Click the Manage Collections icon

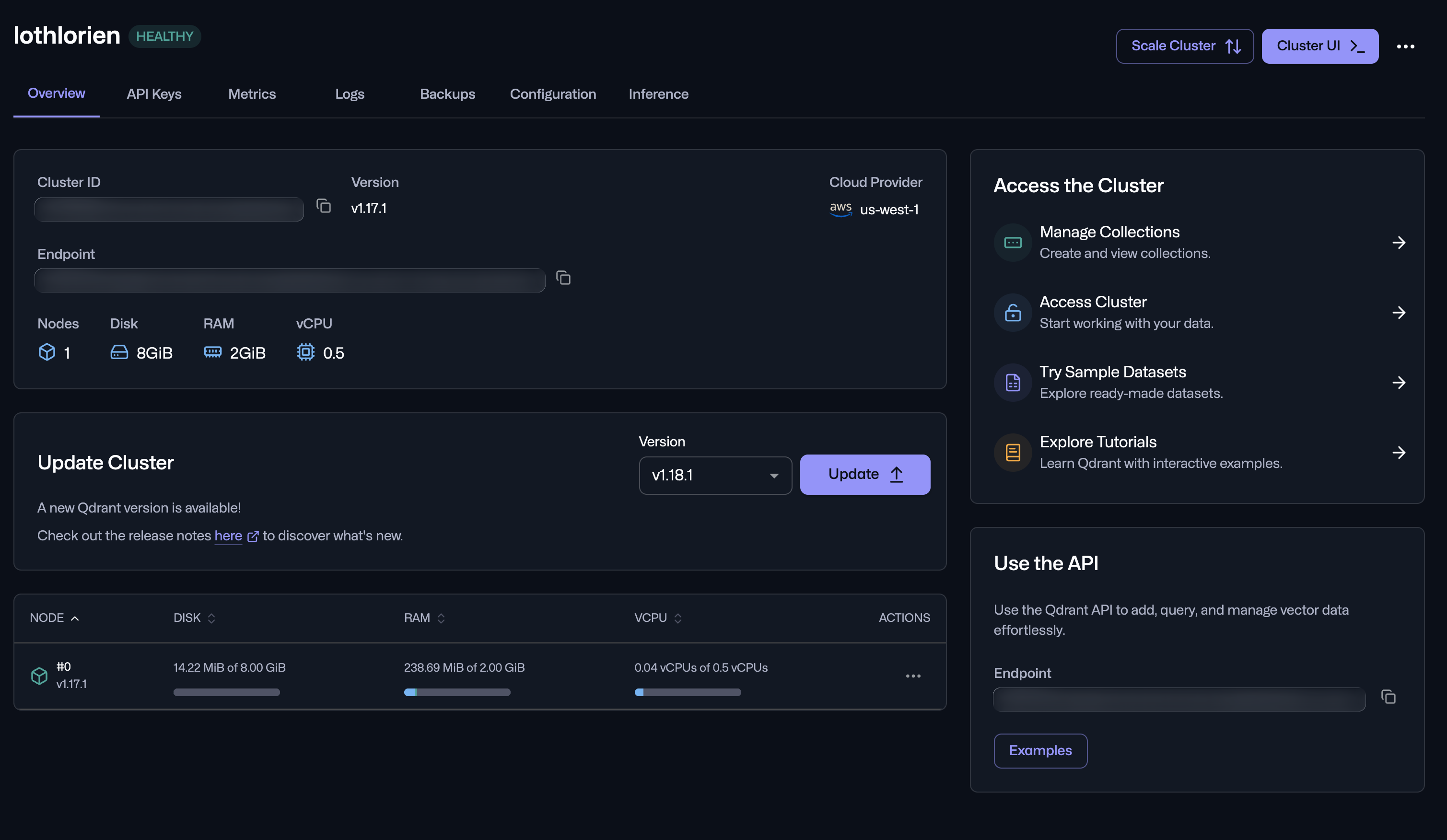(1013, 243)
